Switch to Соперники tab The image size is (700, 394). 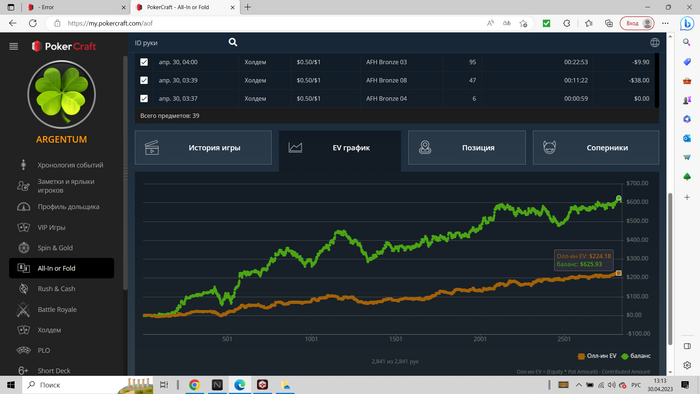click(596, 148)
